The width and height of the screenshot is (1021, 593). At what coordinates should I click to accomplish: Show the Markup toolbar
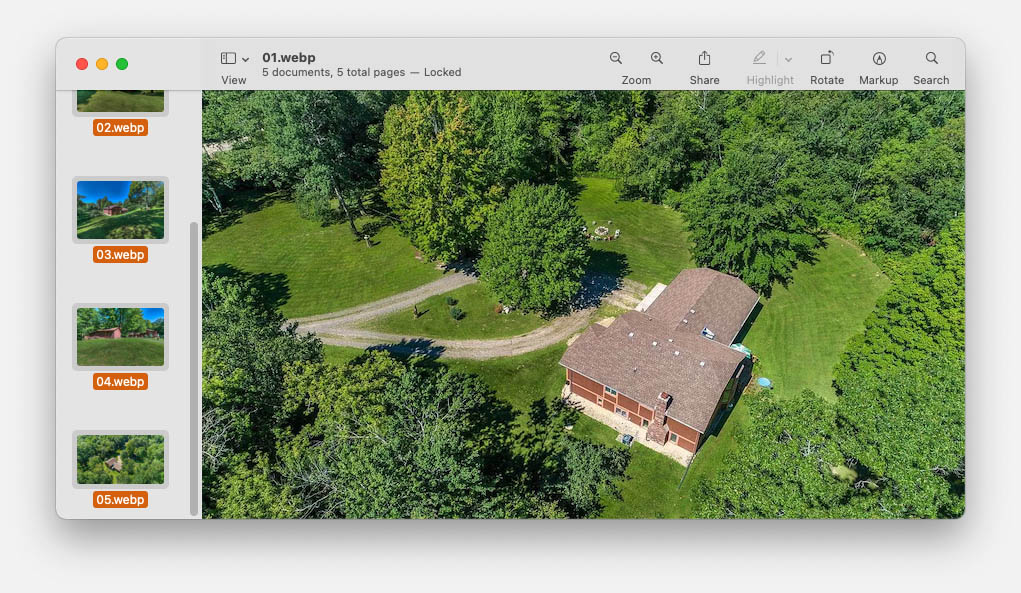click(878, 59)
